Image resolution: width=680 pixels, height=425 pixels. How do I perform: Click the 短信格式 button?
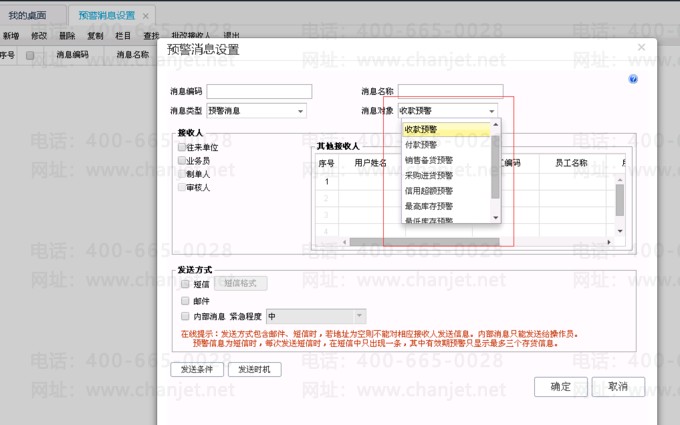pyautogui.click(x=241, y=284)
